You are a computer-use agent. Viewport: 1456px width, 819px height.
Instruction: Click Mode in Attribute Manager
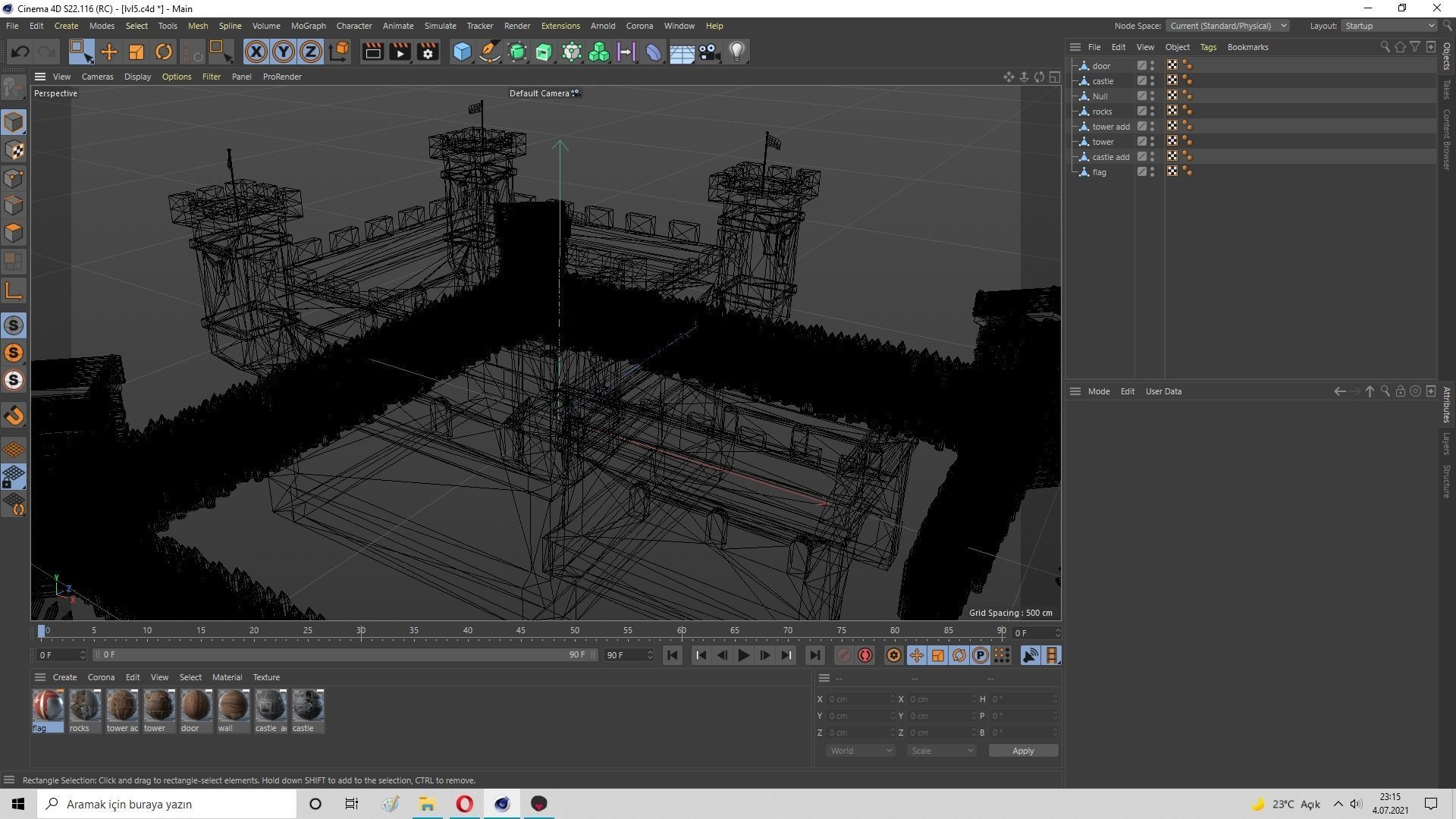tap(1099, 391)
